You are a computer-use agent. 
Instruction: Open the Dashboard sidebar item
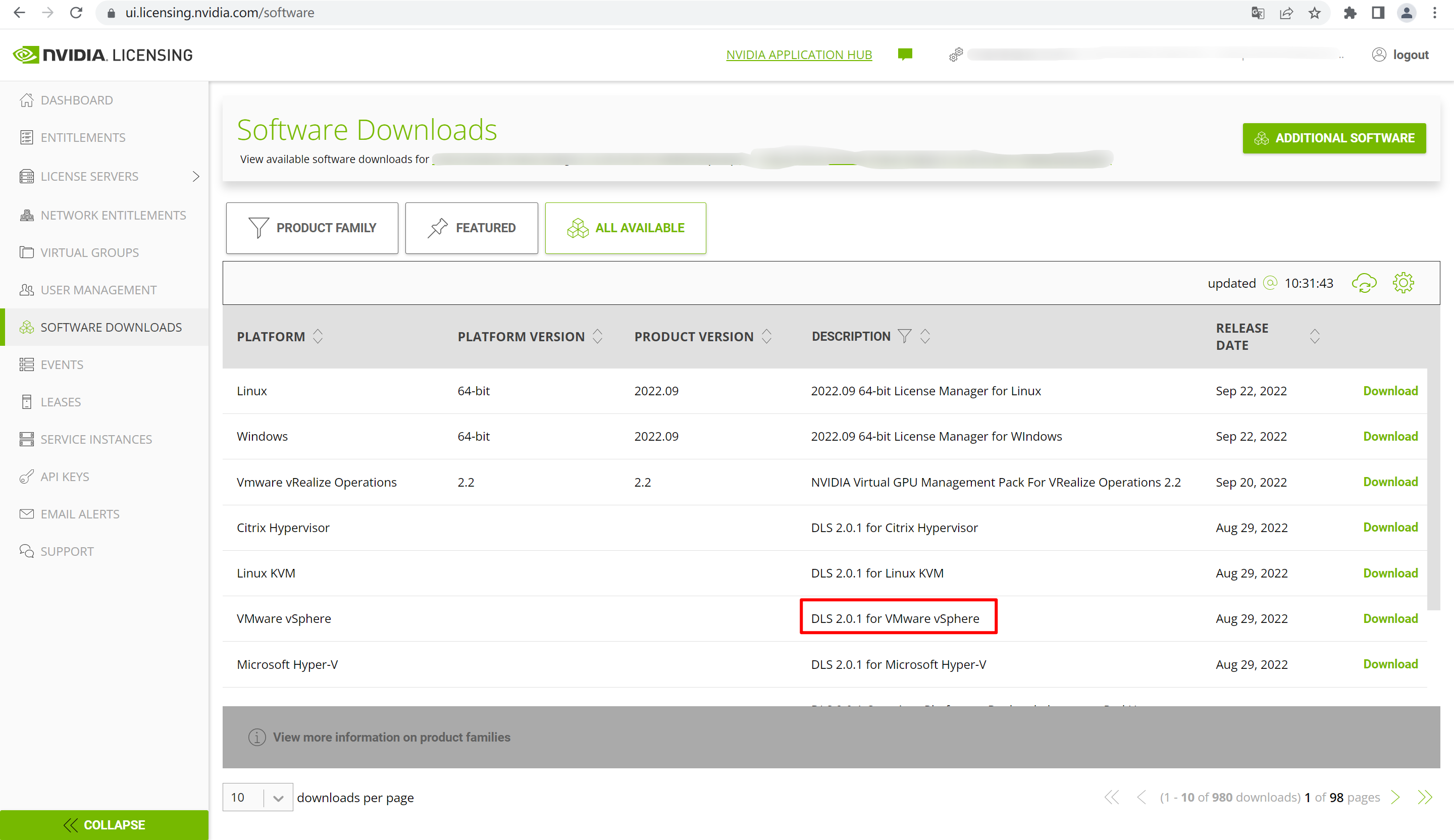click(76, 100)
